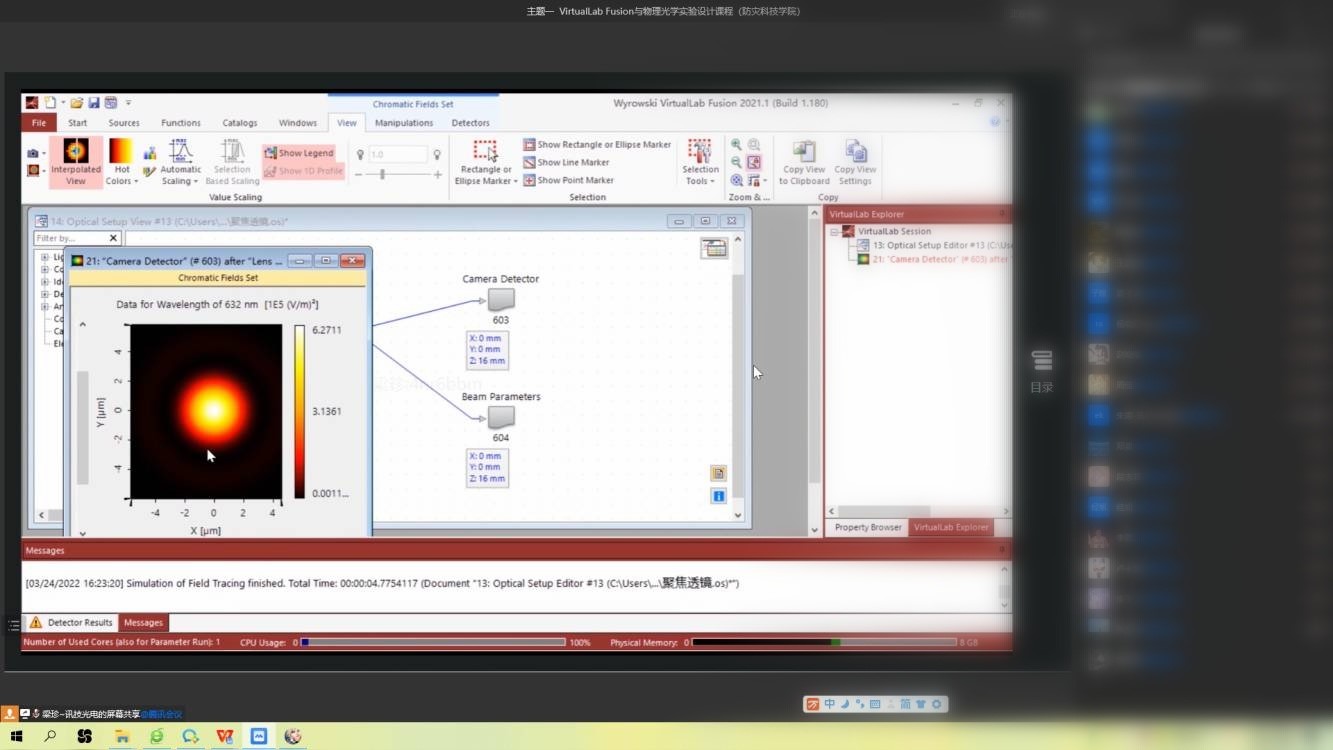
Task: Toggle the Show Legend option
Action: pos(299,153)
